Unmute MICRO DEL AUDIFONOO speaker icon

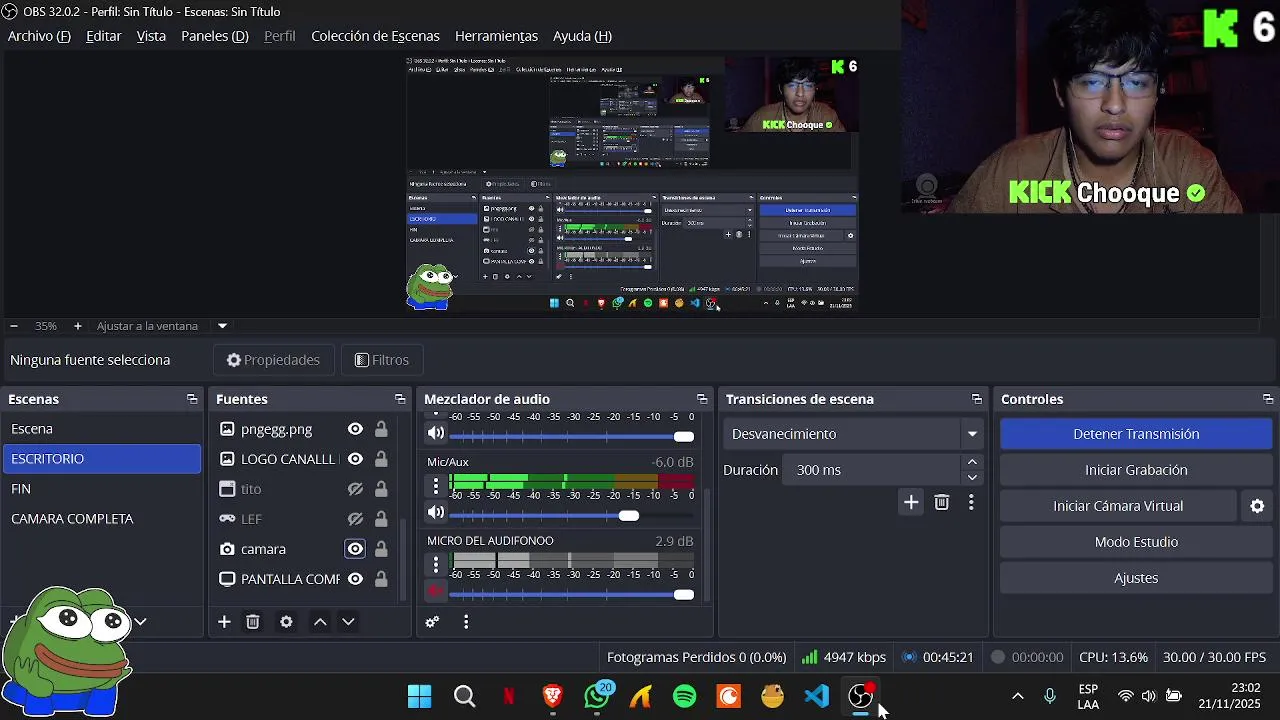click(435, 592)
